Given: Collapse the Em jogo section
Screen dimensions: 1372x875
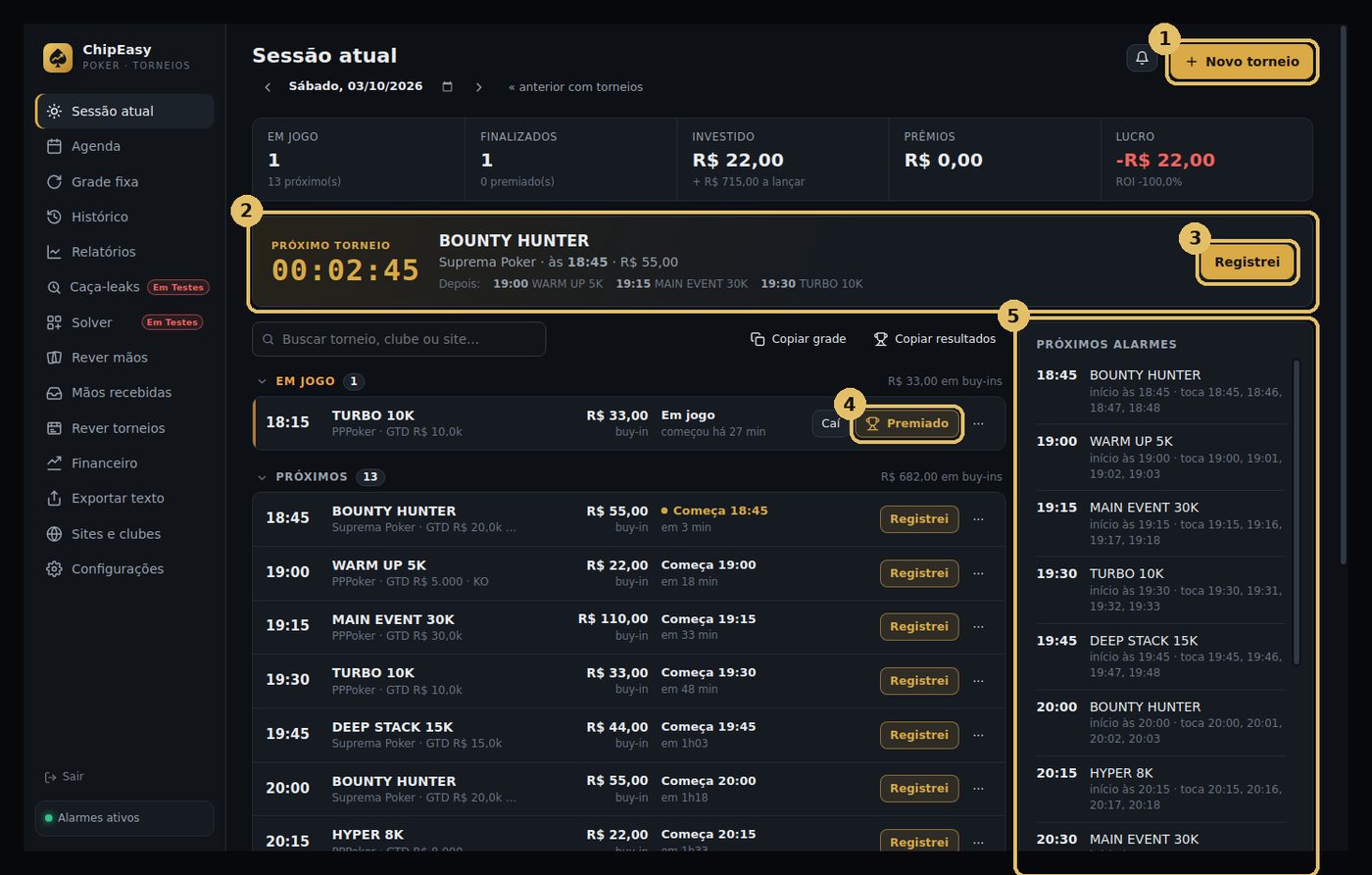Looking at the screenshot, I should [262, 381].
